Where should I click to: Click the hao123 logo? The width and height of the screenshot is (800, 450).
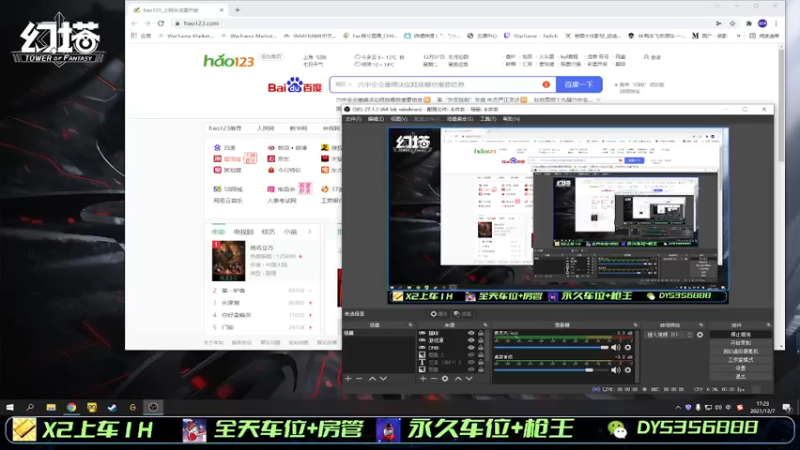[229, 61]
